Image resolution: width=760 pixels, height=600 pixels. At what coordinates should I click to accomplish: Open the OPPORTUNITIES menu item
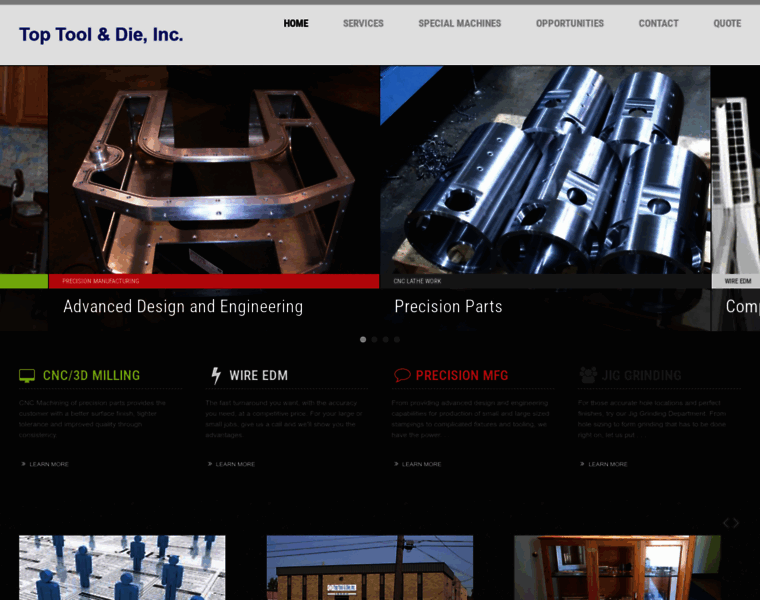570,23
